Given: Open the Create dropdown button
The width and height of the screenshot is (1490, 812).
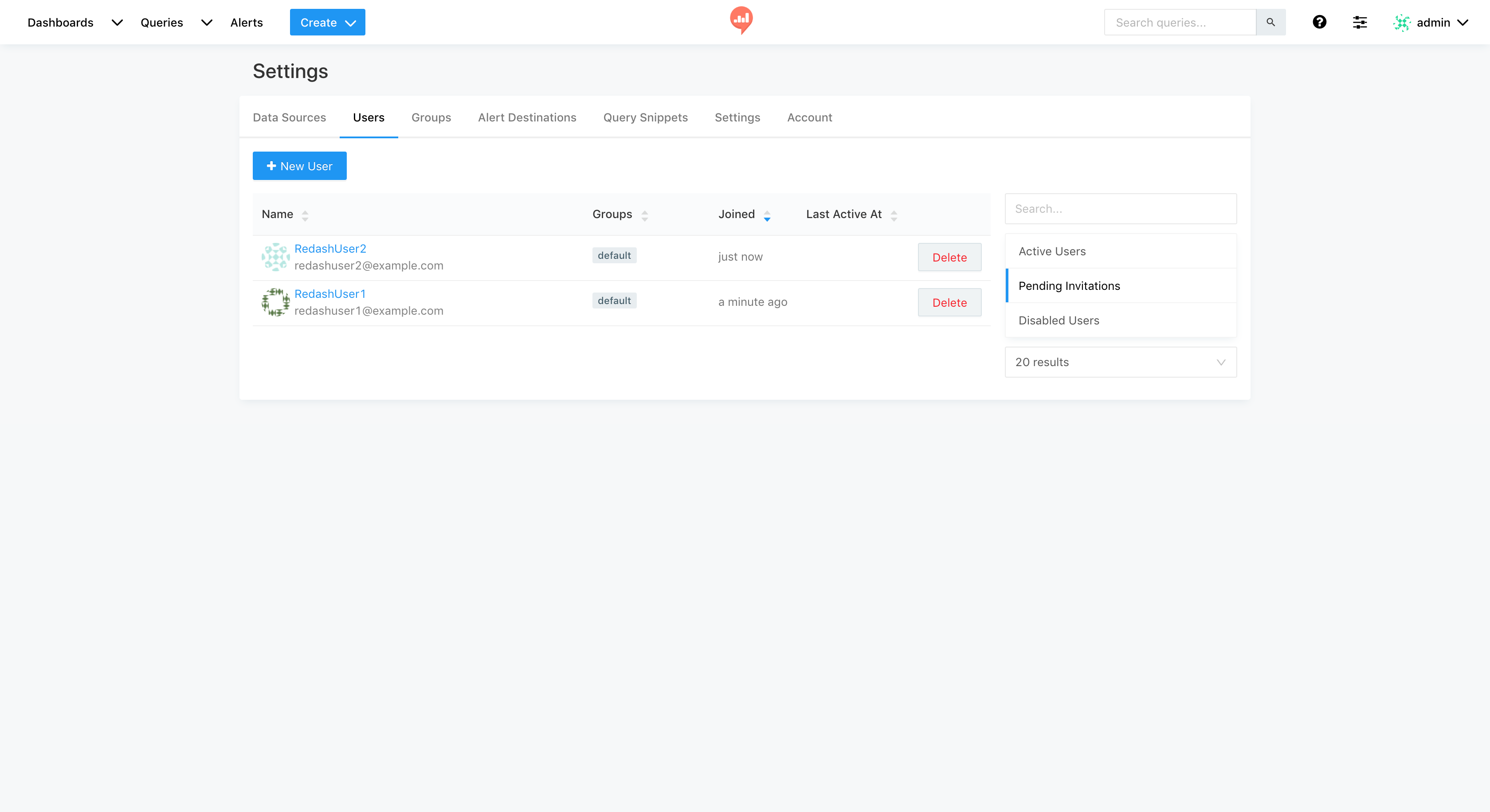Looking at the screenshot, I should click(x=327, y=23).
